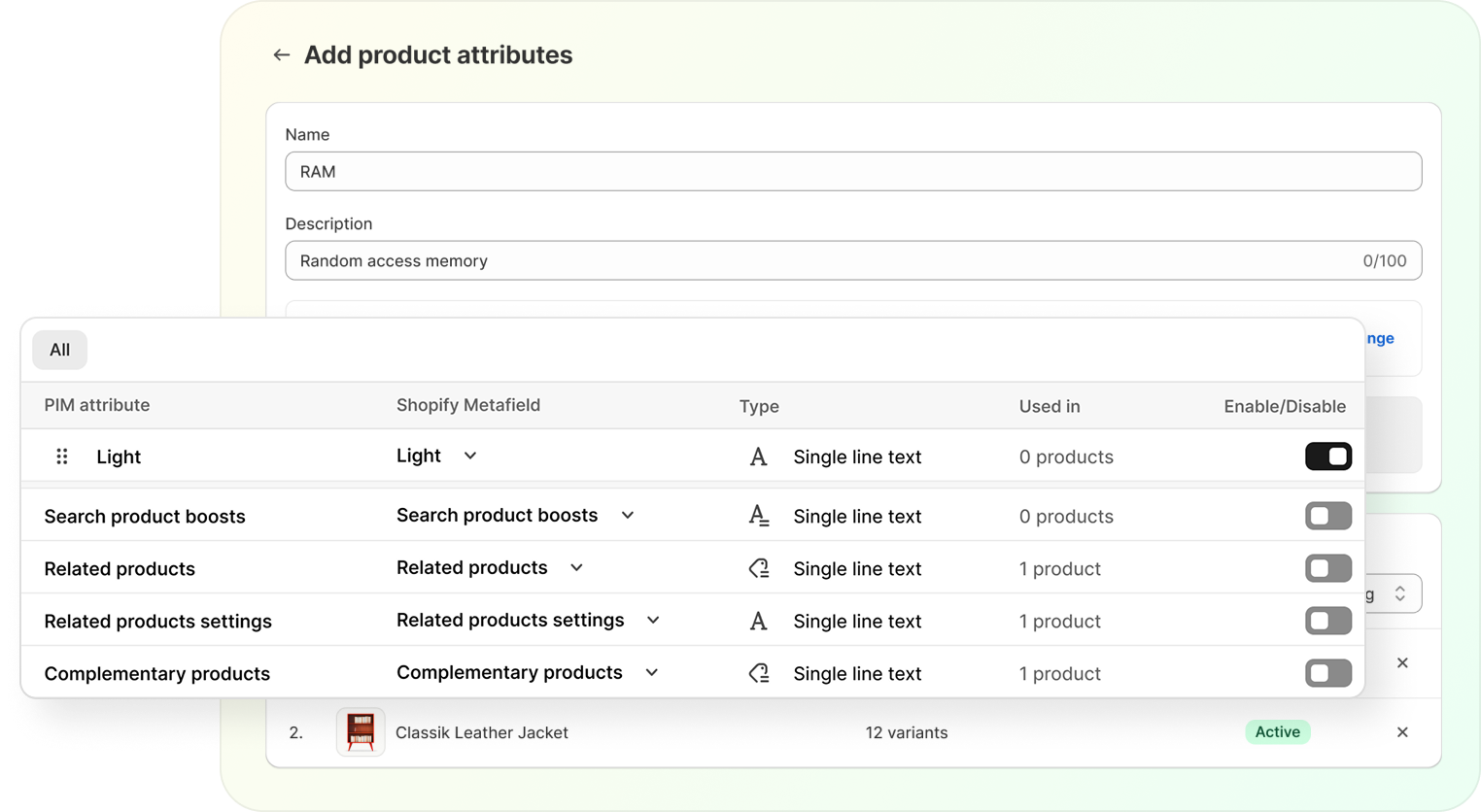The width and height of the screenshot is (1481, 812).
Task: Click type icon in Complementary products row
Action: coord(758,674)
